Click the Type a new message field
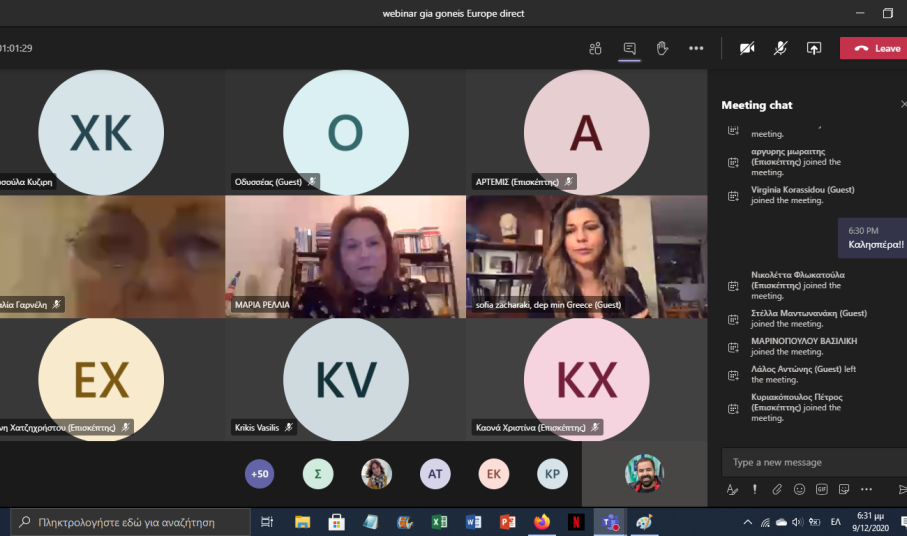 point(810,462)
